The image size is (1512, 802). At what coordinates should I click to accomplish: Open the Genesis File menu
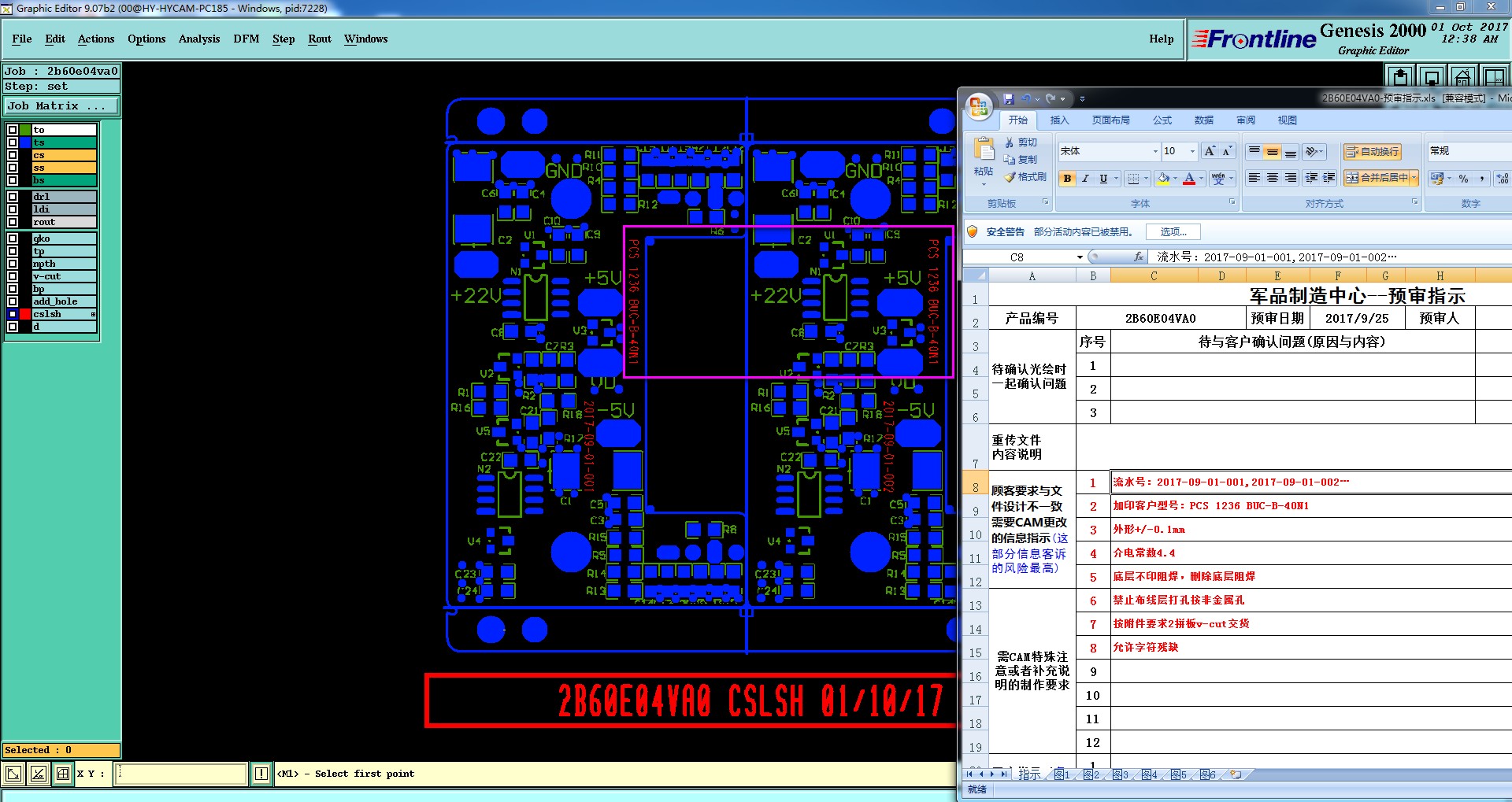click(22, 39)
